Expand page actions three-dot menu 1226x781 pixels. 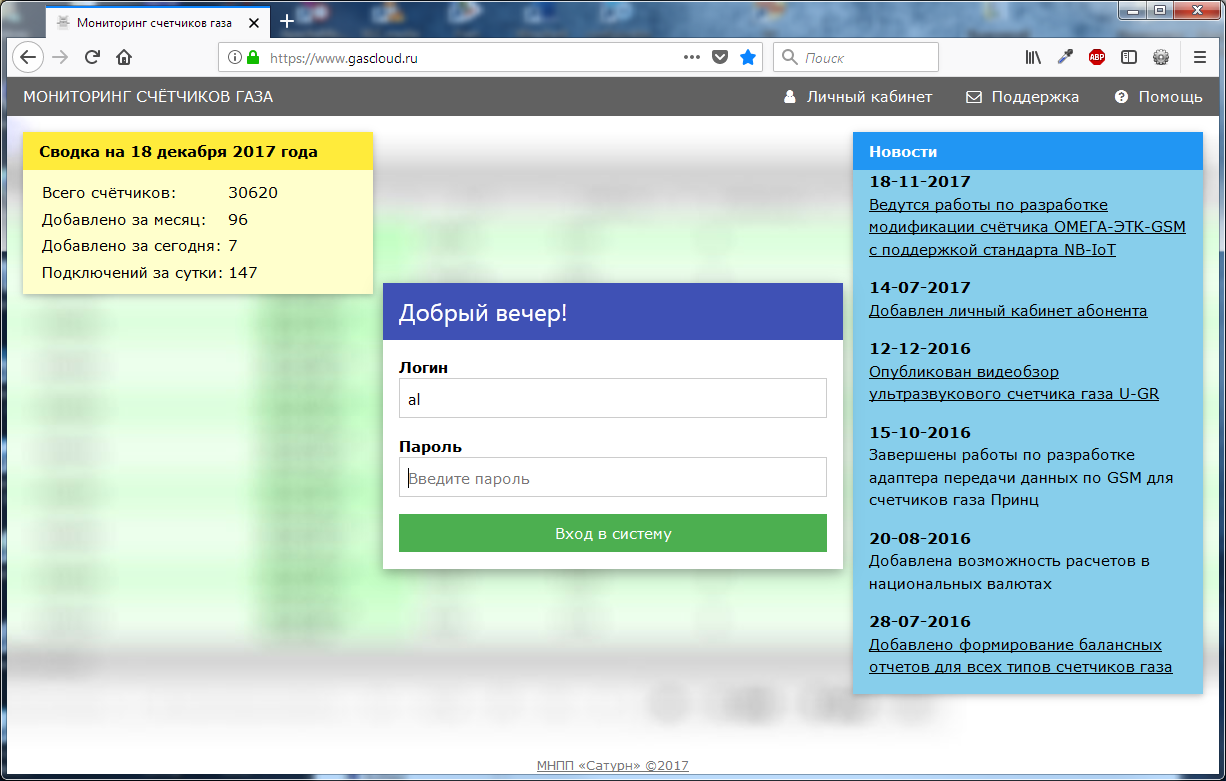click(x=691, y=57)
